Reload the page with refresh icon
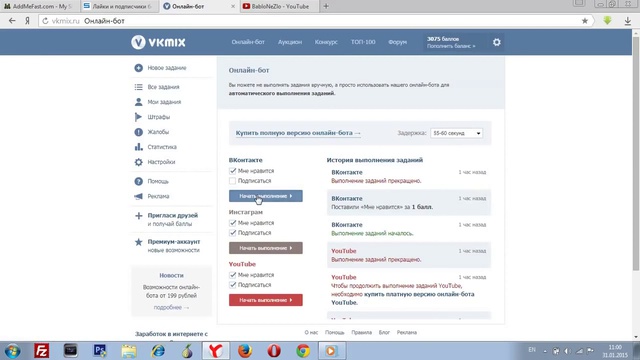Screen dimensions: 640x360 45,21
